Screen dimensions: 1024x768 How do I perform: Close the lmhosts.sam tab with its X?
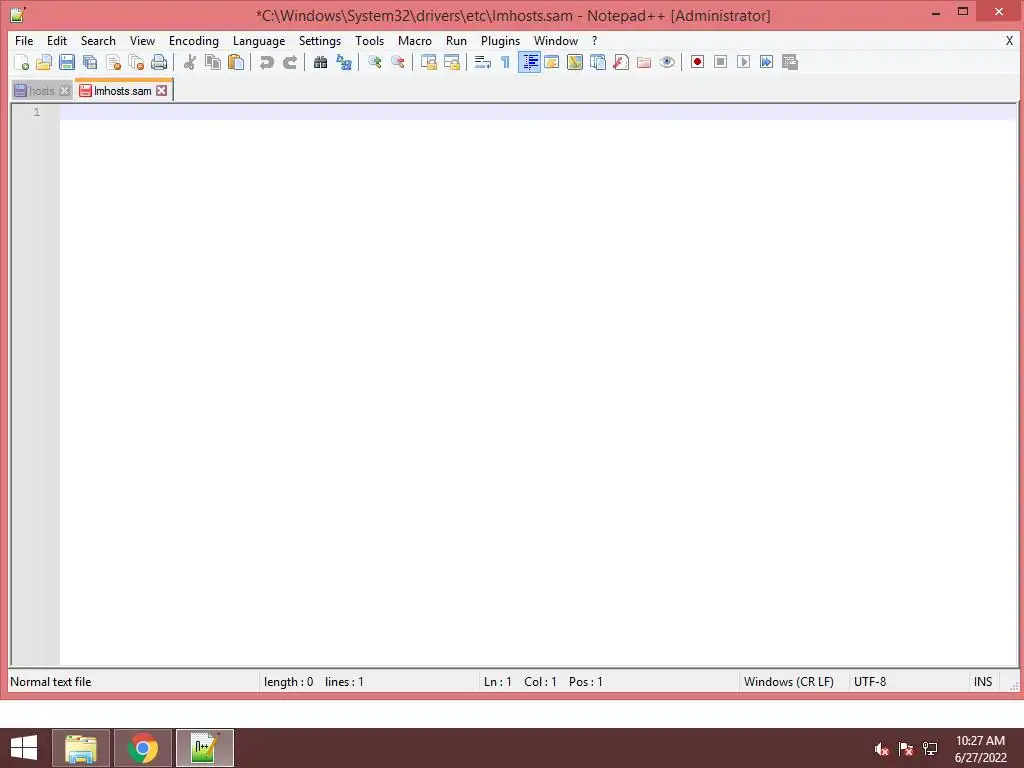click(x=161, y=91)
